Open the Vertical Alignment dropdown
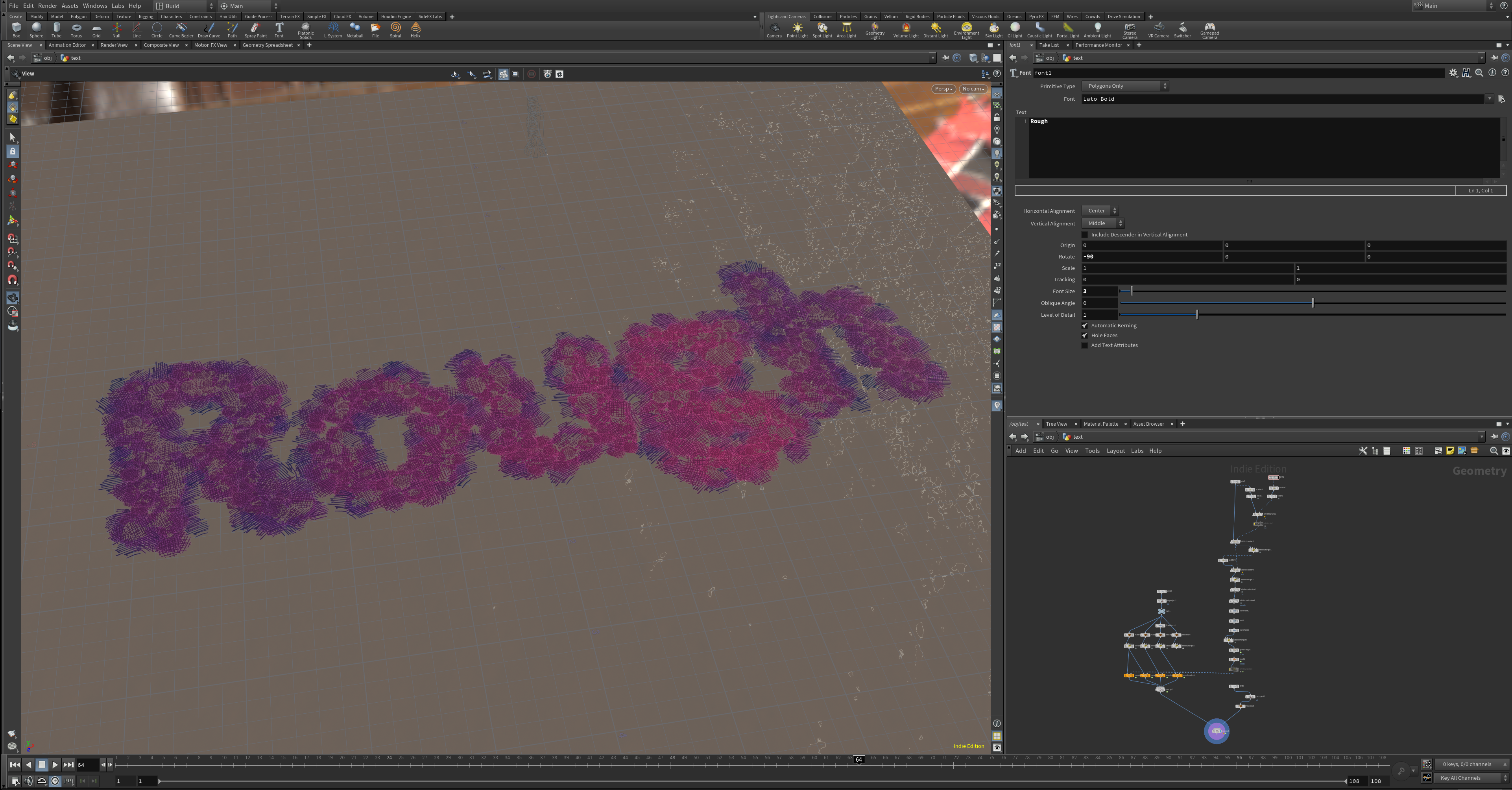Image resolution: width=1512 pixels, height=790 pixels. (x=1103, y=223)
